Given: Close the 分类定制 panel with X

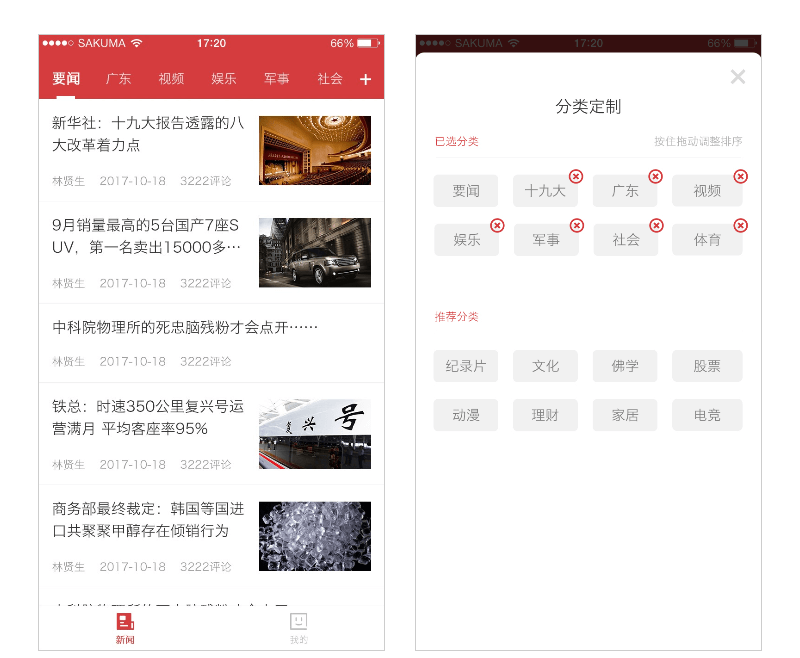Looking at the screenshot, I should 738,77.
